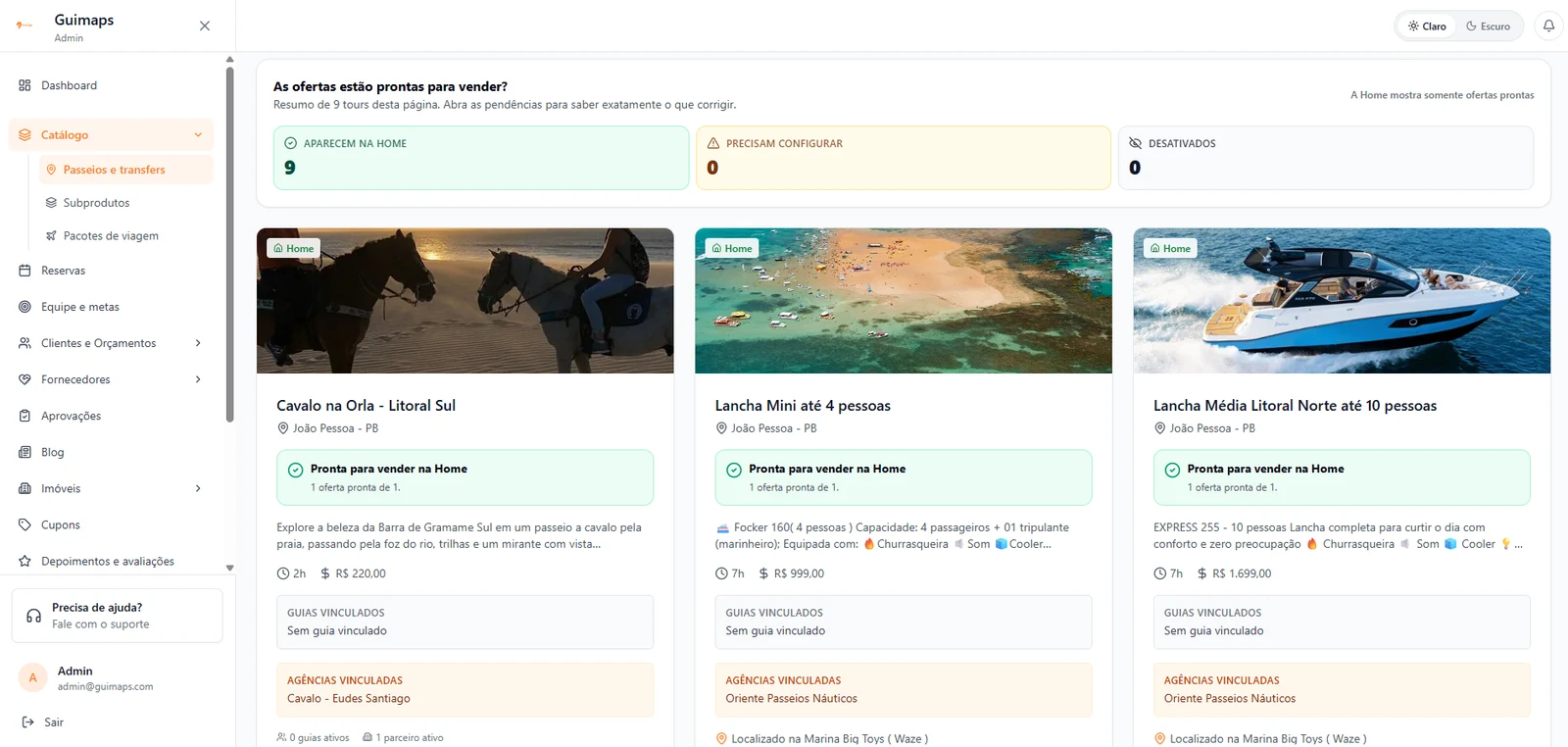Click Reservas calendar icon
The image size is (1568, 747).
(x=24, y=271)
